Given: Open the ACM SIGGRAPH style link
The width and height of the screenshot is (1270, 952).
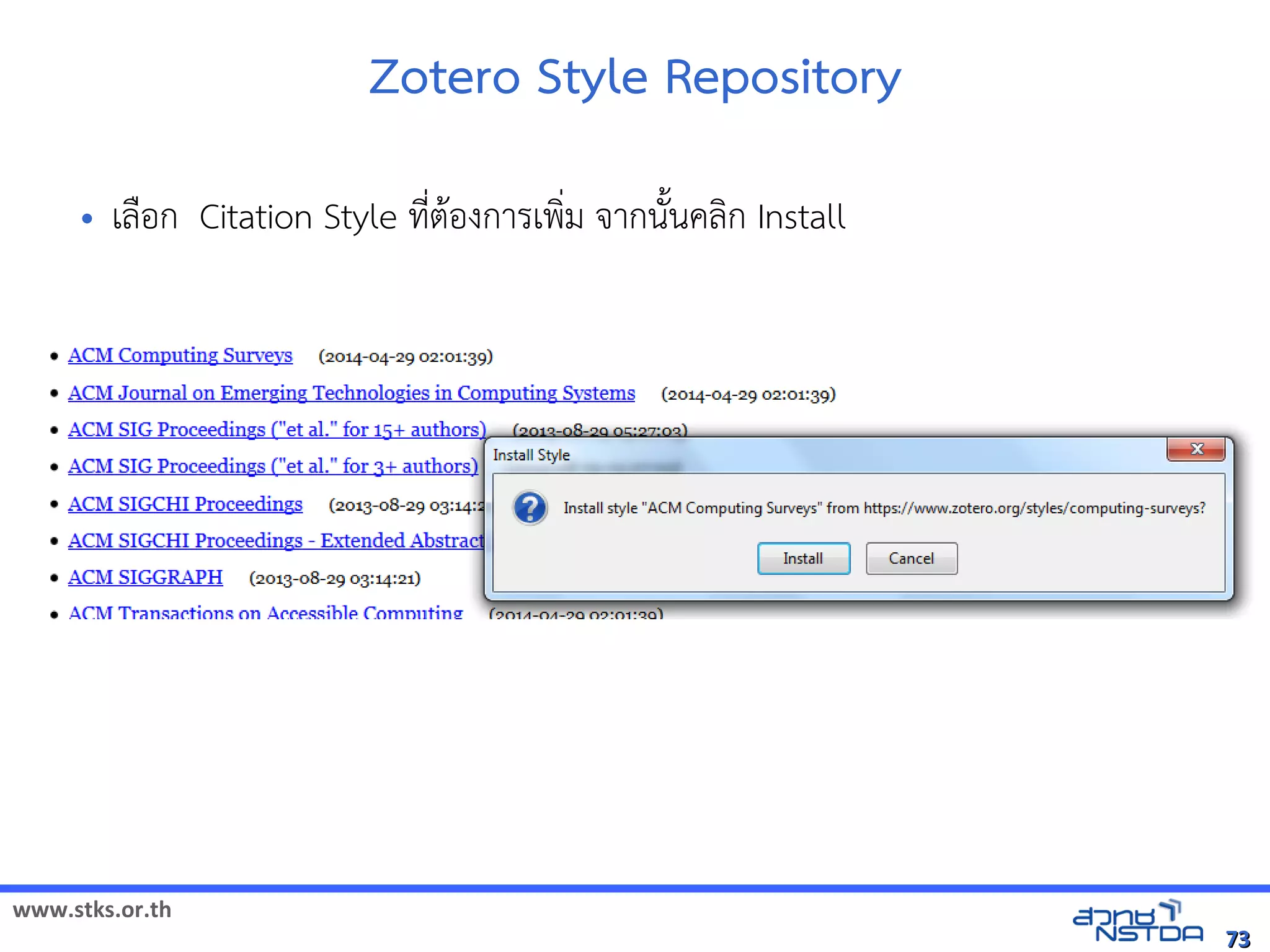Looking at the screenshot, I should pos(145,577).
